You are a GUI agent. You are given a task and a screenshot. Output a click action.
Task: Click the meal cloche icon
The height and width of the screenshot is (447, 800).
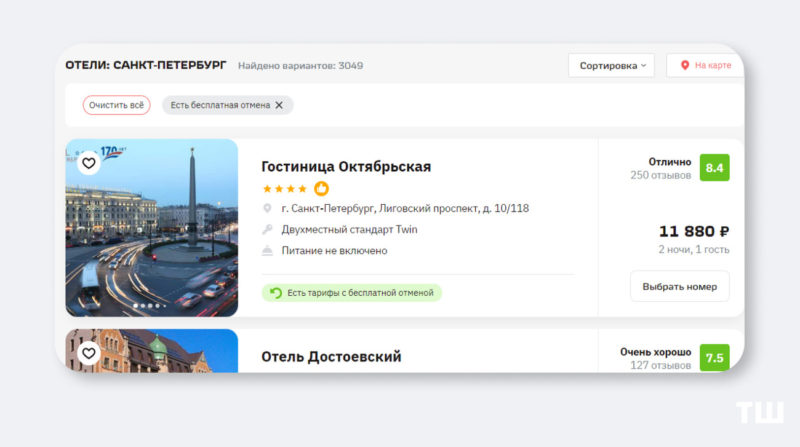(267, 251)
